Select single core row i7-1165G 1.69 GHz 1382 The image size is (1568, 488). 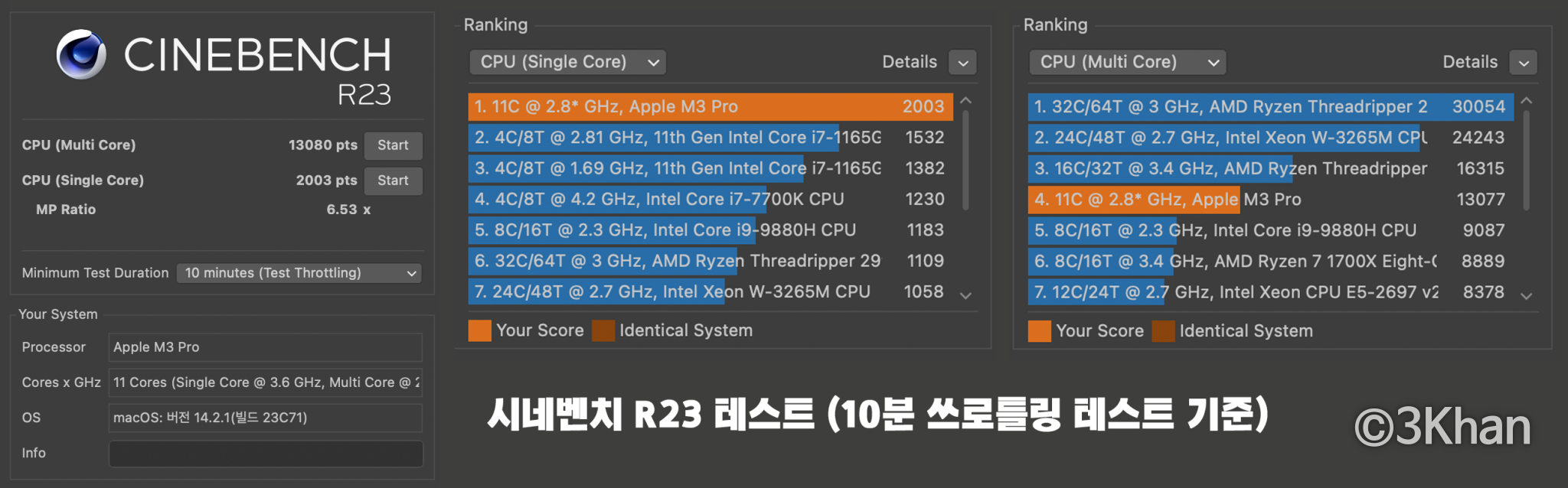click(x=710, y=168)
